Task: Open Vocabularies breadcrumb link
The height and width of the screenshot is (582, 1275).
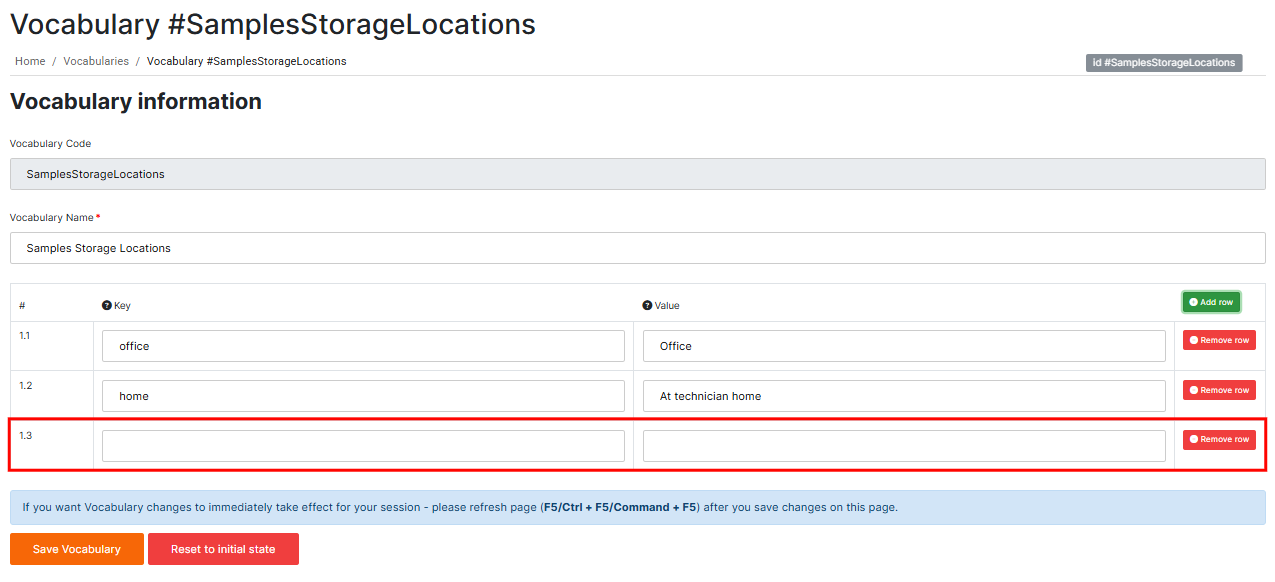Action: (96, 61)
